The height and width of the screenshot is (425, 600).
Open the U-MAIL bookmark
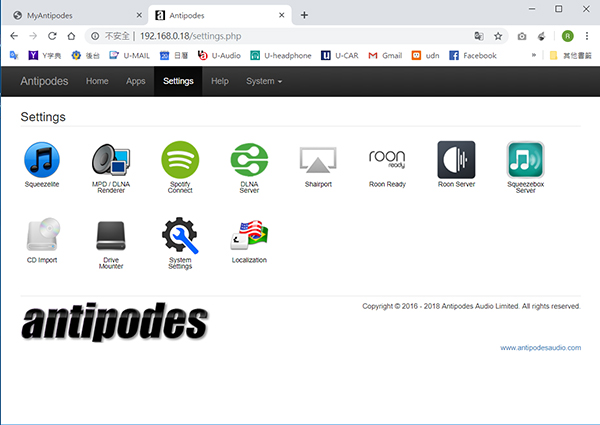point(129,55)
